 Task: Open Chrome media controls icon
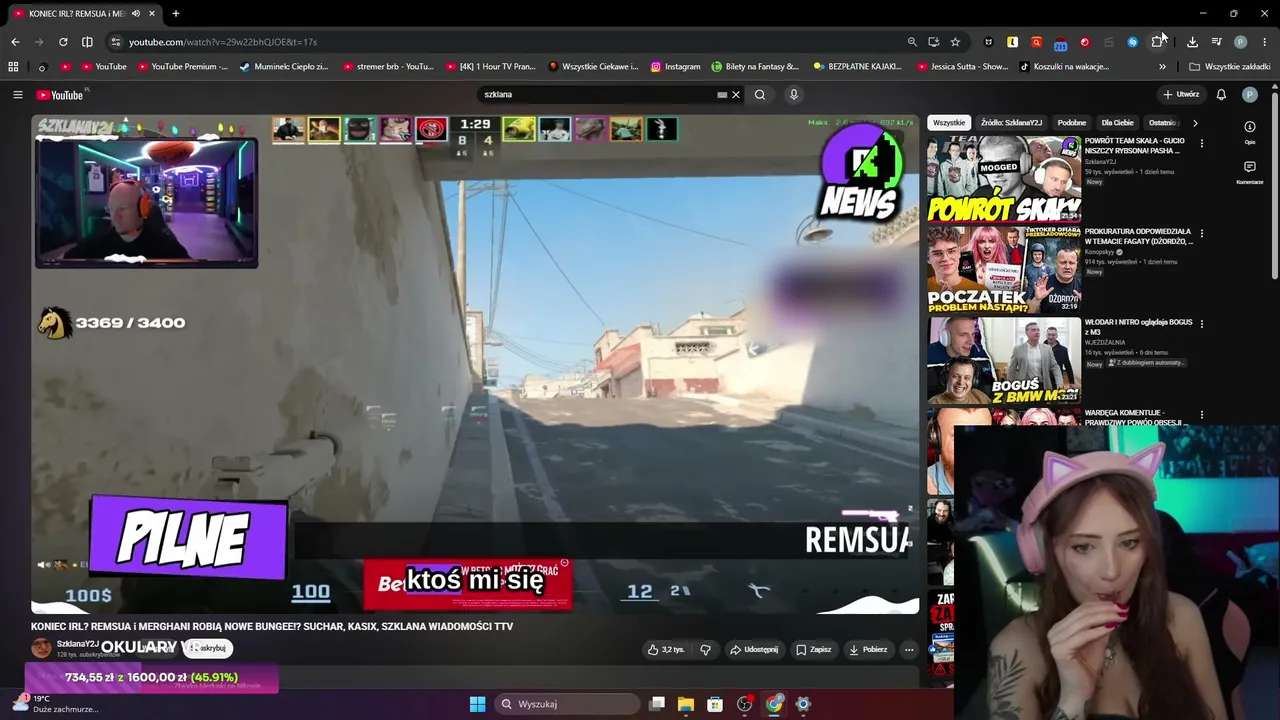coord(1216,42)
